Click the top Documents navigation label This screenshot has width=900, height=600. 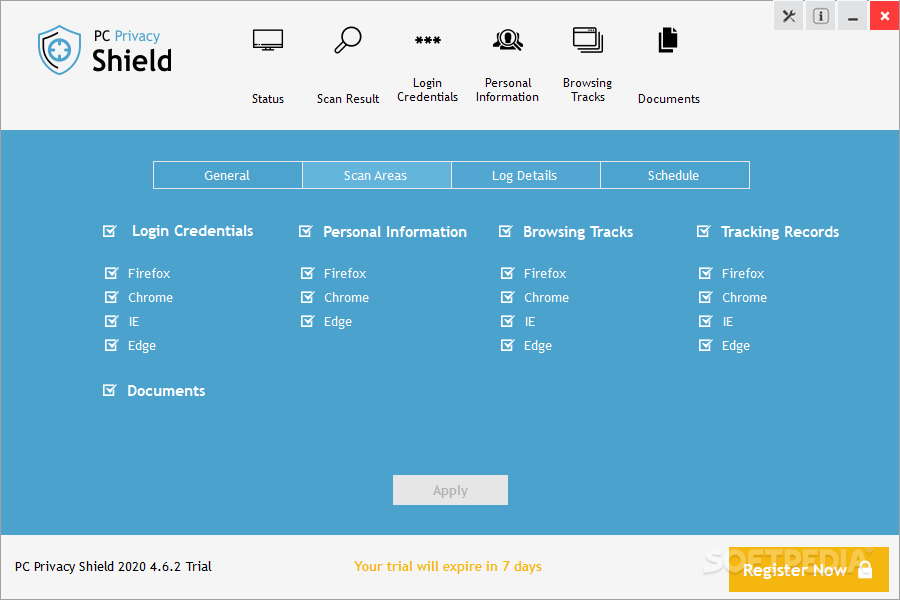tap(669, 99)
